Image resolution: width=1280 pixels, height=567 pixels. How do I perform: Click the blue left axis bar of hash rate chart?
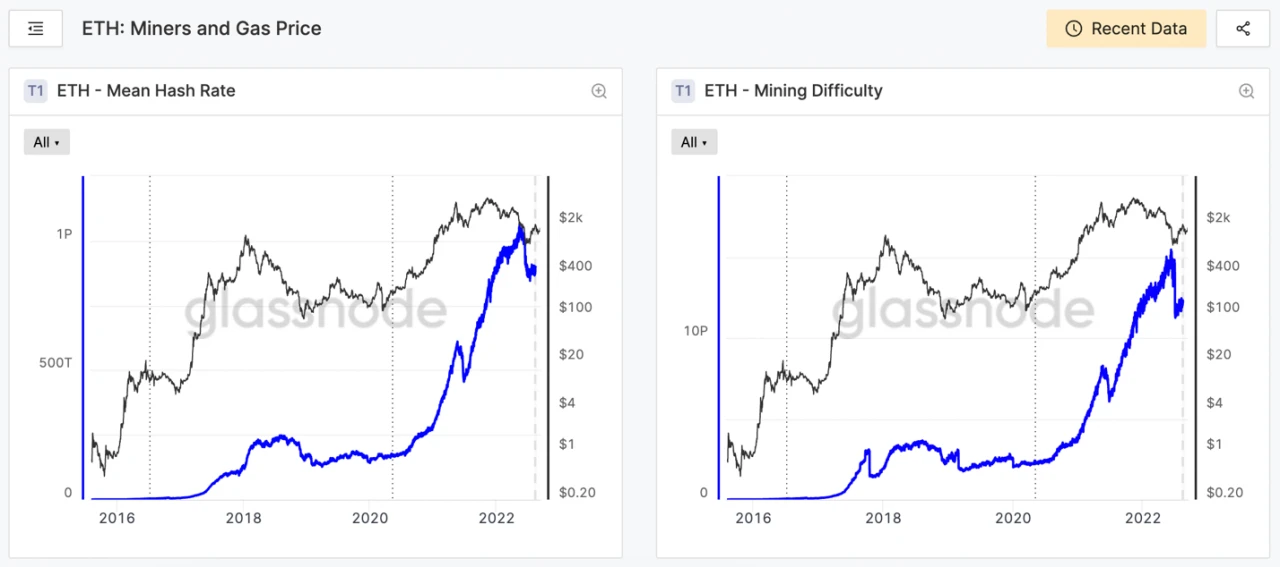(83, 338)
